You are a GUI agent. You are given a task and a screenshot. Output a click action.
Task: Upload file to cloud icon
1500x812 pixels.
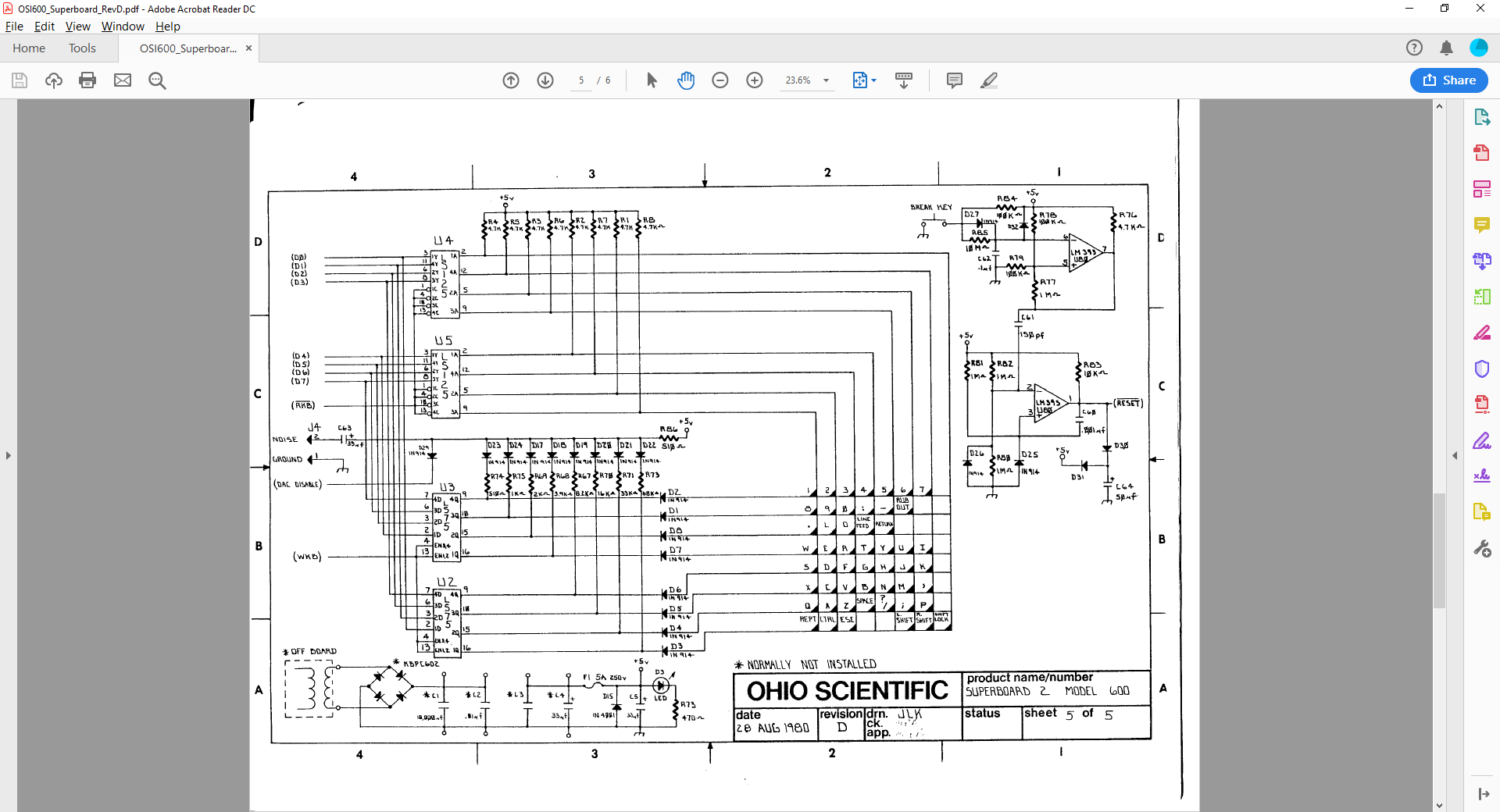(x=53, y=80)
